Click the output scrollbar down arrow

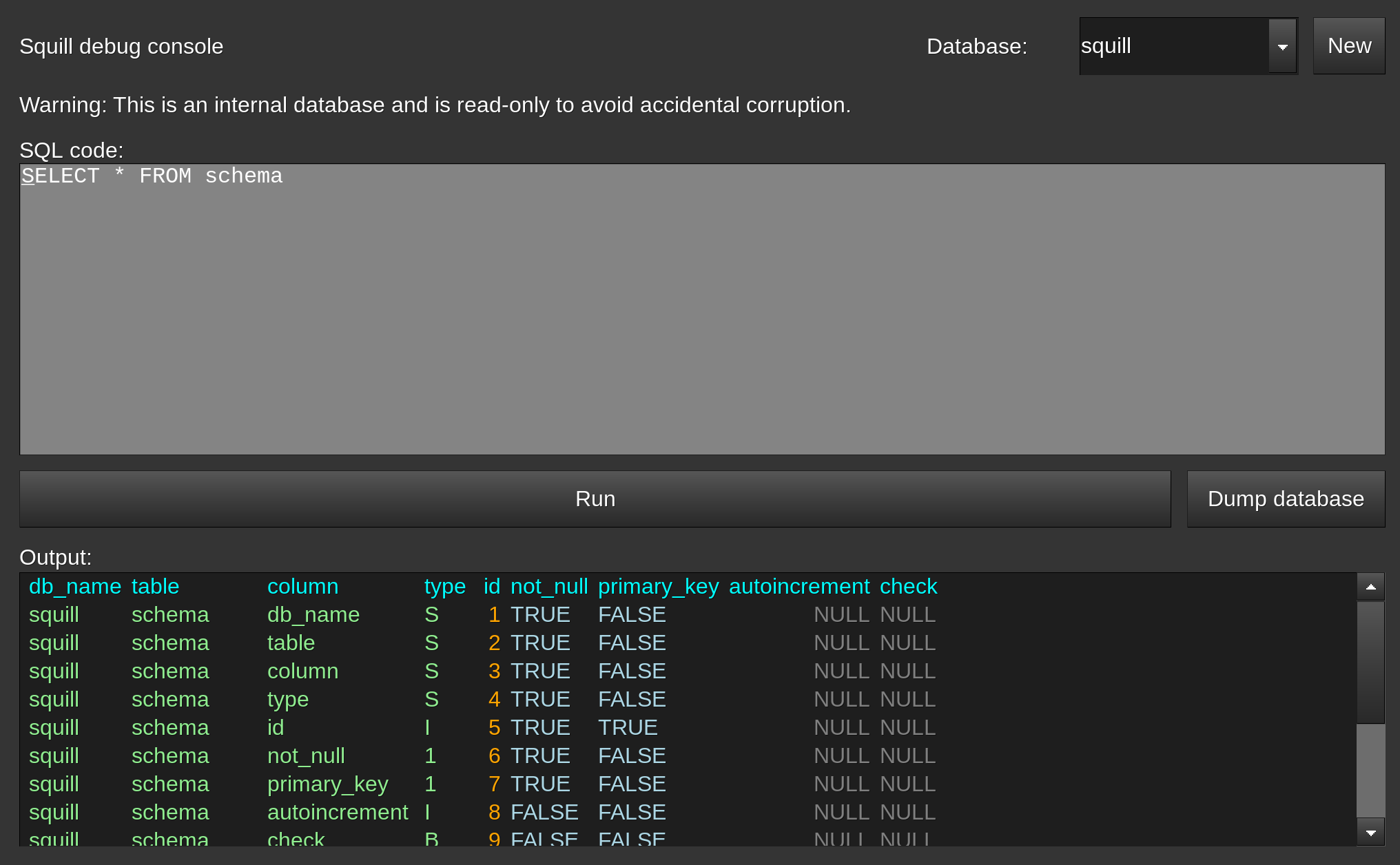point(1370,833)
